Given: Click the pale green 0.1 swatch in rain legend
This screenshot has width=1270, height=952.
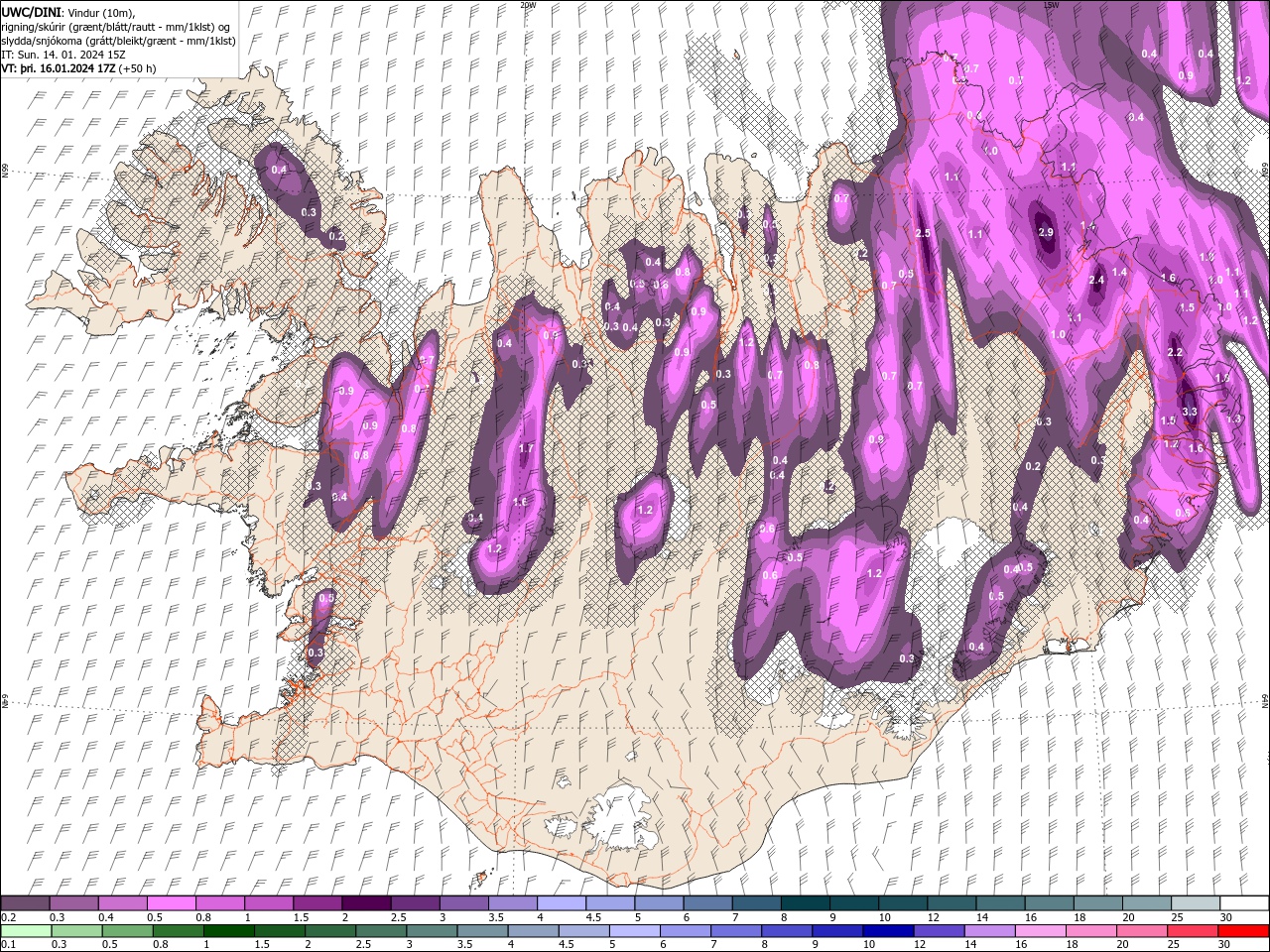Looking at the screenshot, I should 26,930.
